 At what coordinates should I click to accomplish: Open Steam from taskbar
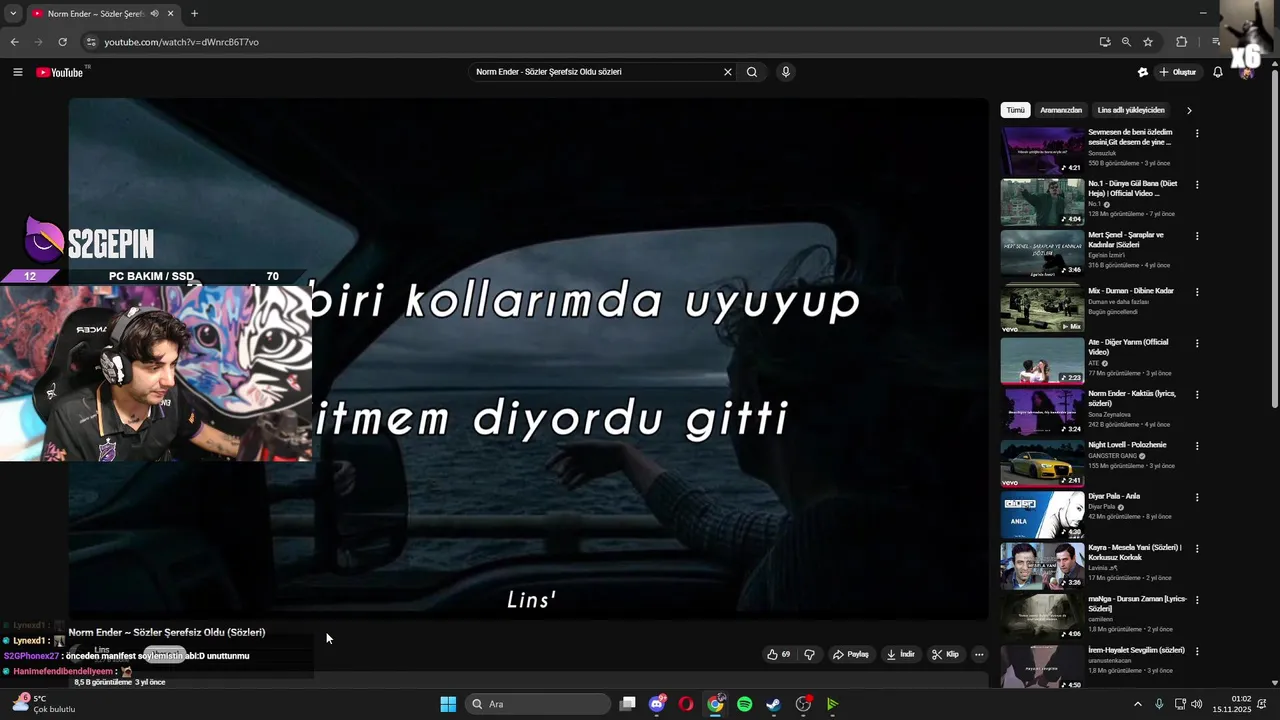773,704
